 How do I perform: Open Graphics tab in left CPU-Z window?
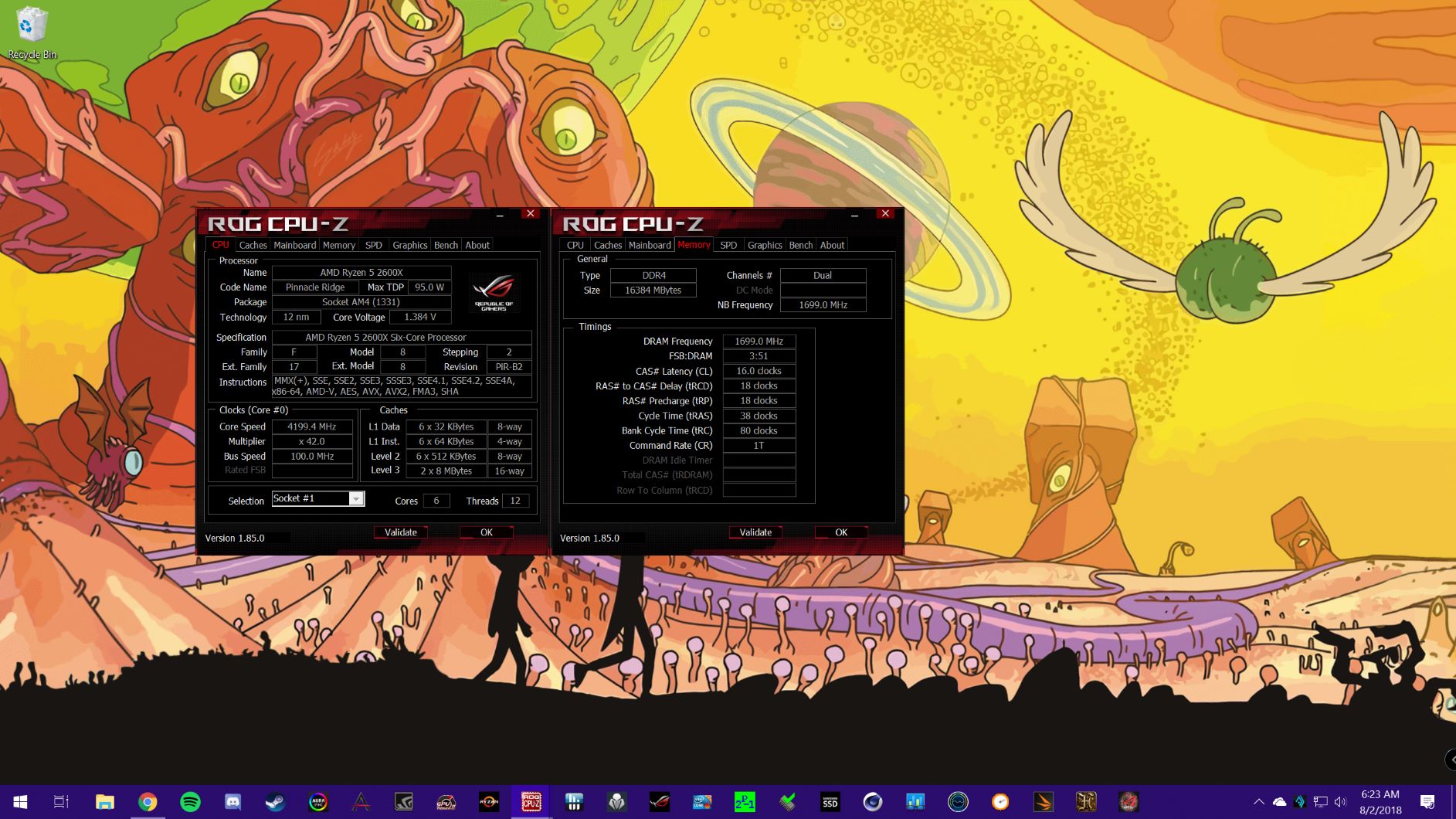pos(410,245)
